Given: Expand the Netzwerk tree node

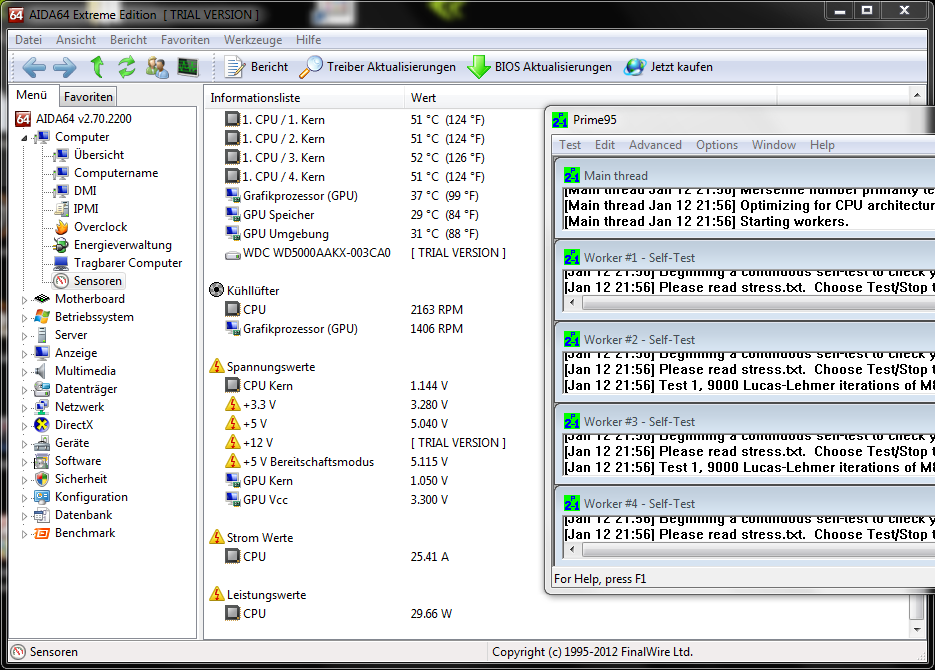Looking at the screenshot, I should click(x=24, y=408).
